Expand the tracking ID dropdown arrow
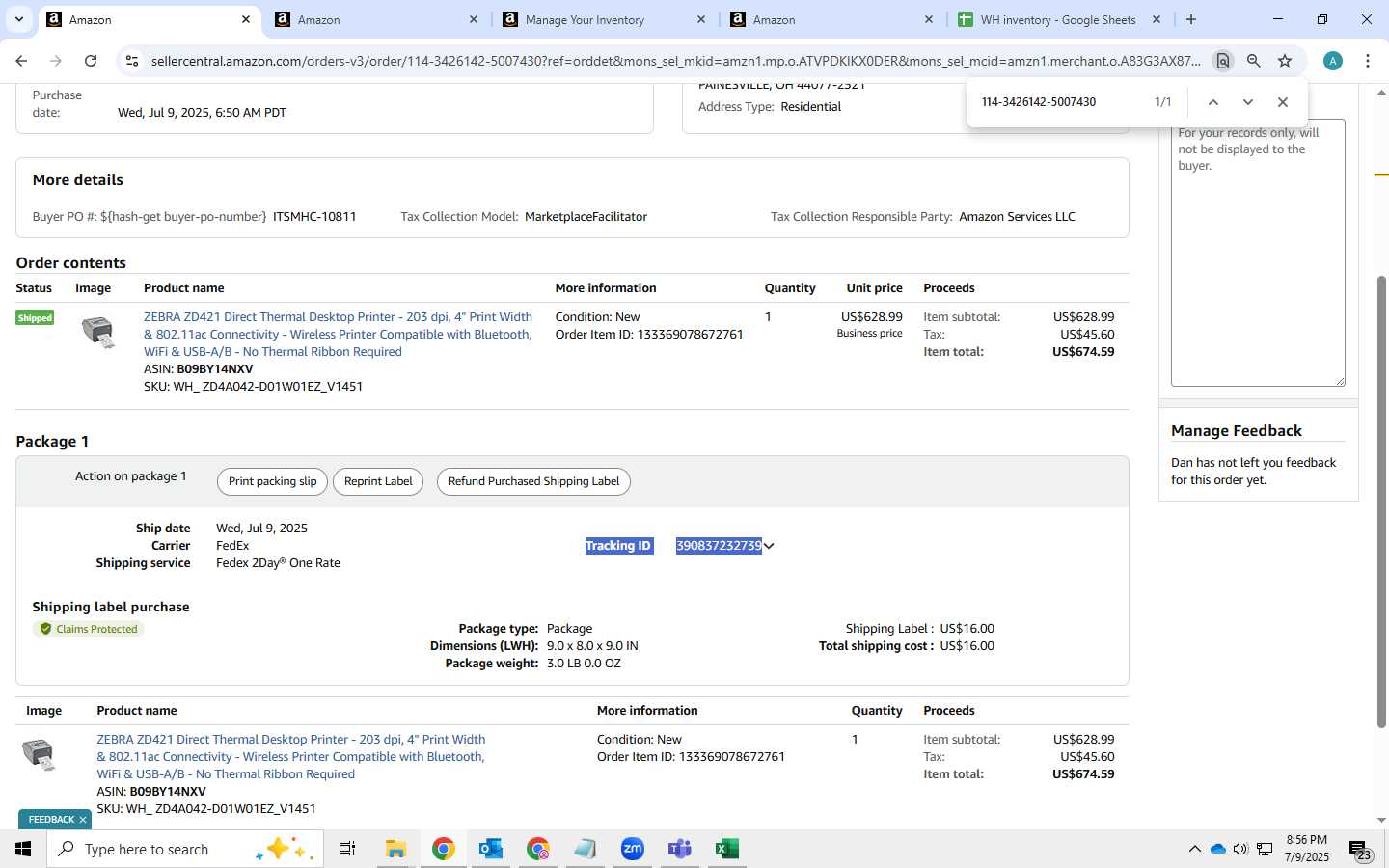The height and width of the screenshot is (868, 1389). click(x=769, y=546)
